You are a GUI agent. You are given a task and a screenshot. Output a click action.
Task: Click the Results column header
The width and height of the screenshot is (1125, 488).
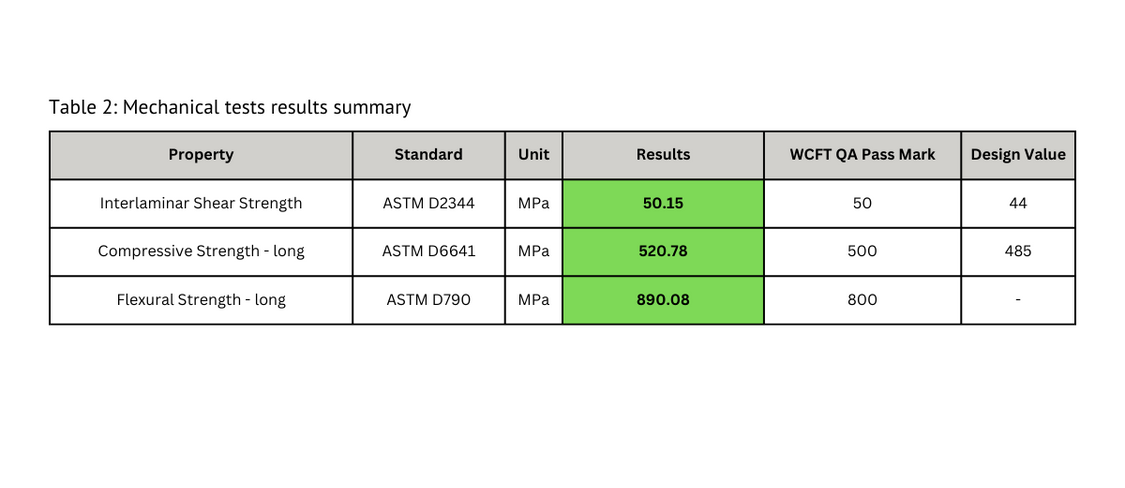coord(663,155)
